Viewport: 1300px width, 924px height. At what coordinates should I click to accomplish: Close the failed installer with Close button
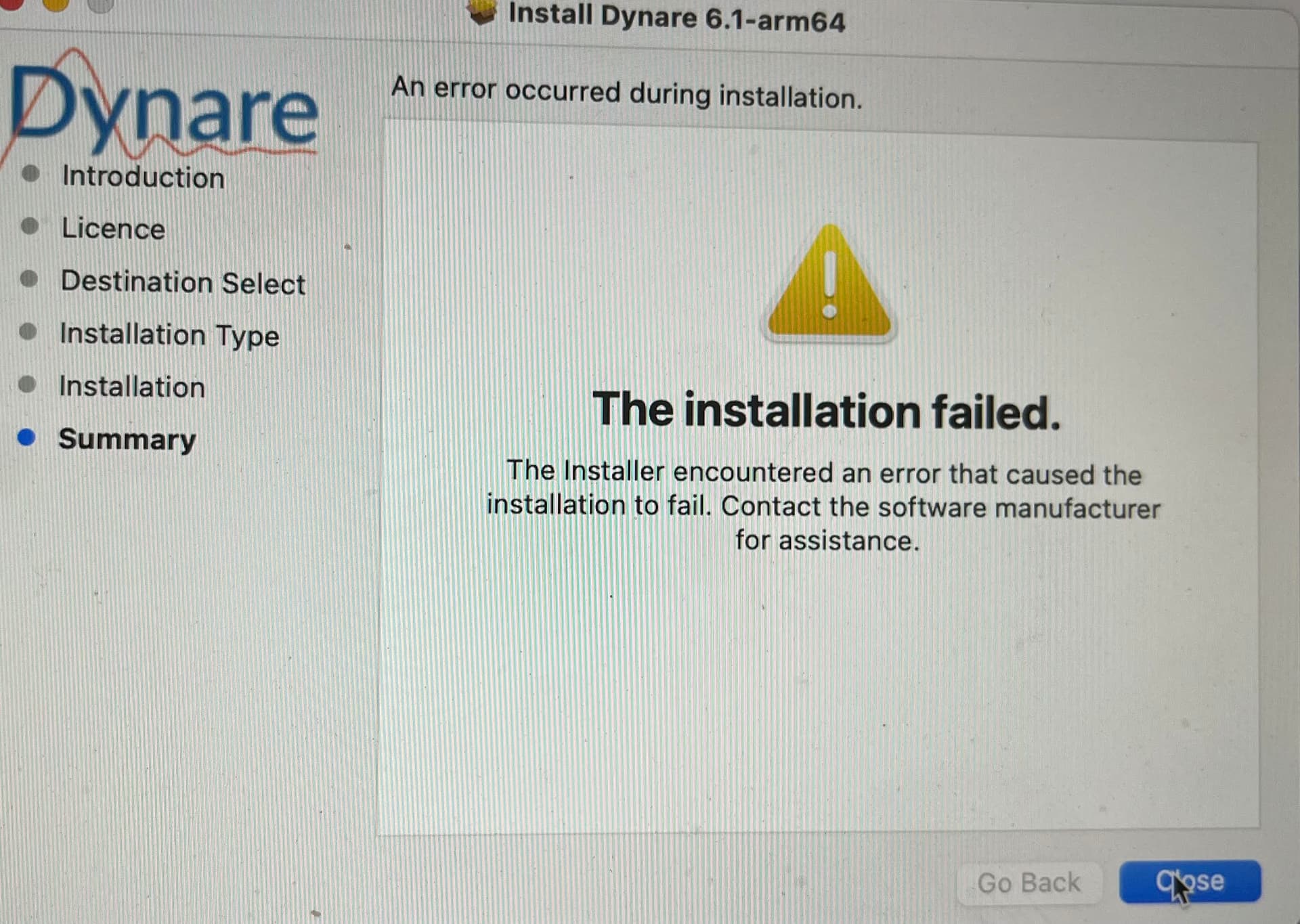coord(1190,881)
